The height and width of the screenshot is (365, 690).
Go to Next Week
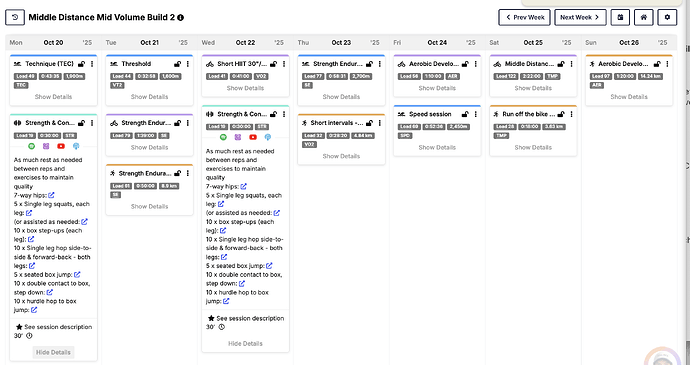tap(580, 18)
